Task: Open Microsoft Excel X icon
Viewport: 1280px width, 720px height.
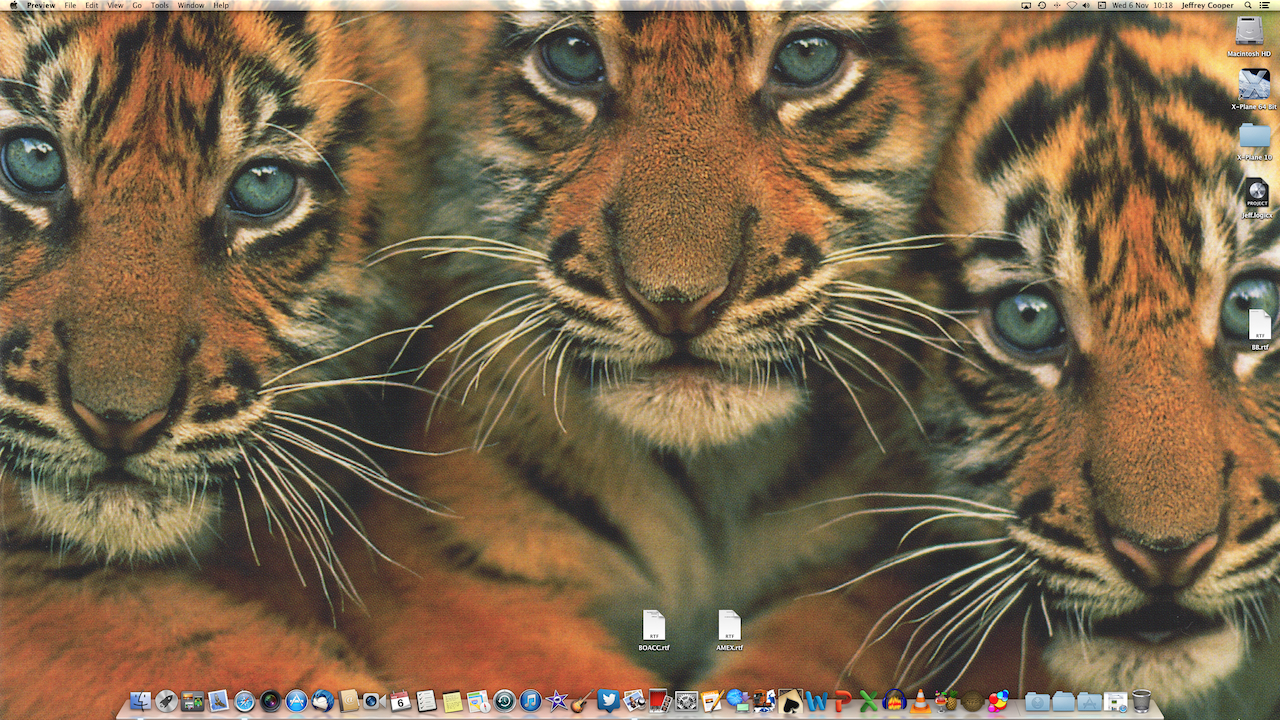Action: 868,701
